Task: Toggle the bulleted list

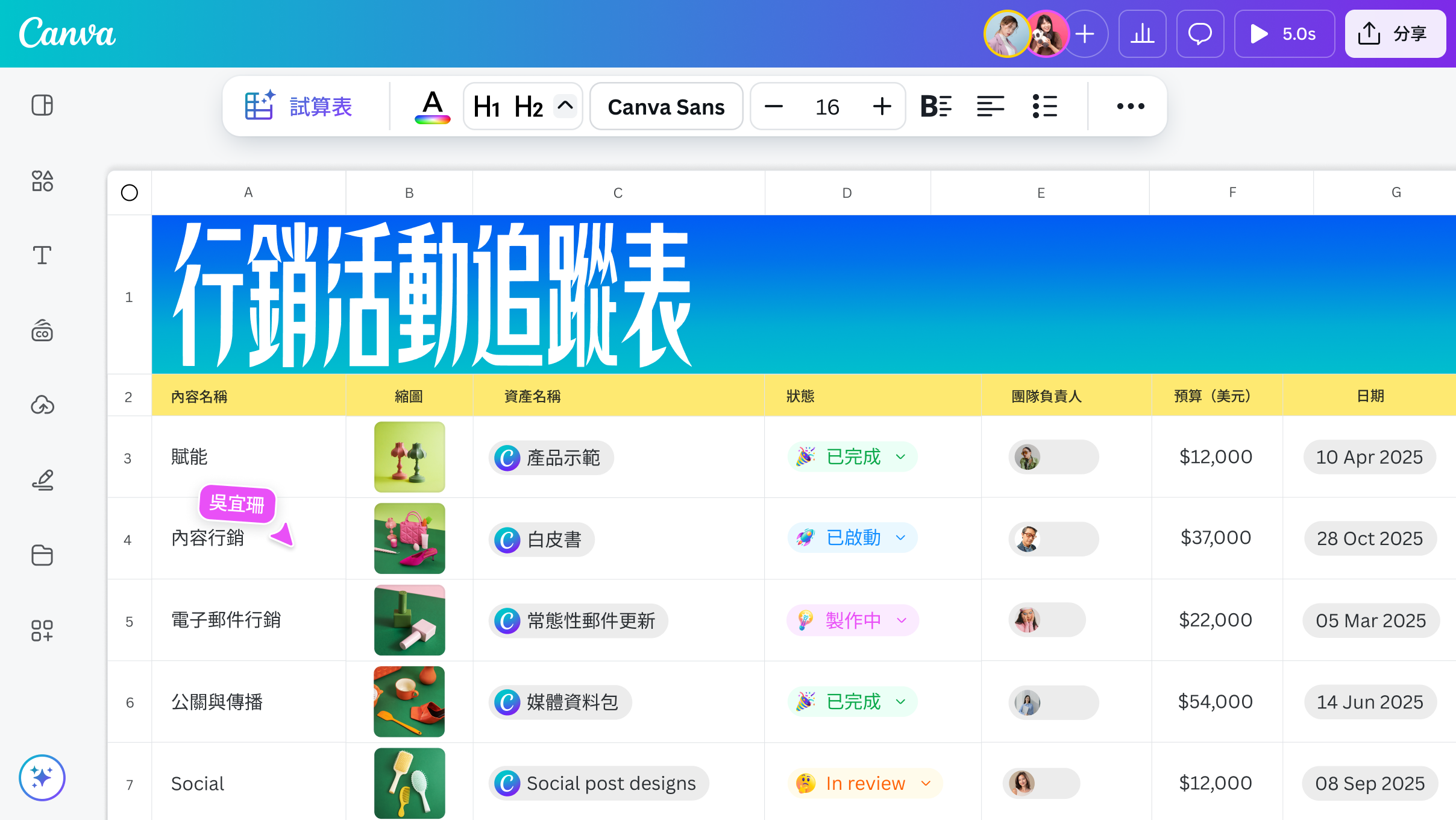Action: 1044,107
